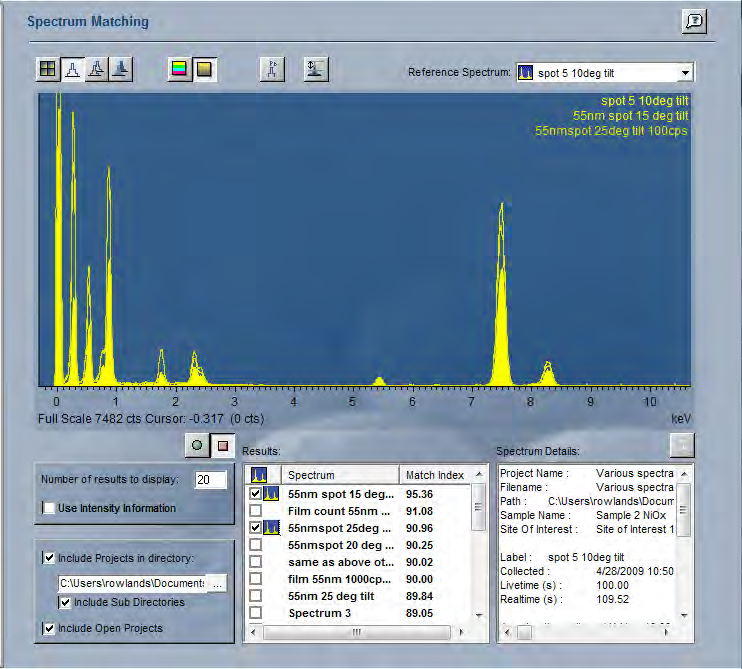Viewport: 742px width, 669px height.
Task: Toggle Include Projects in directory checkbox
Action: pyautogui.click(x=49, y=558)
